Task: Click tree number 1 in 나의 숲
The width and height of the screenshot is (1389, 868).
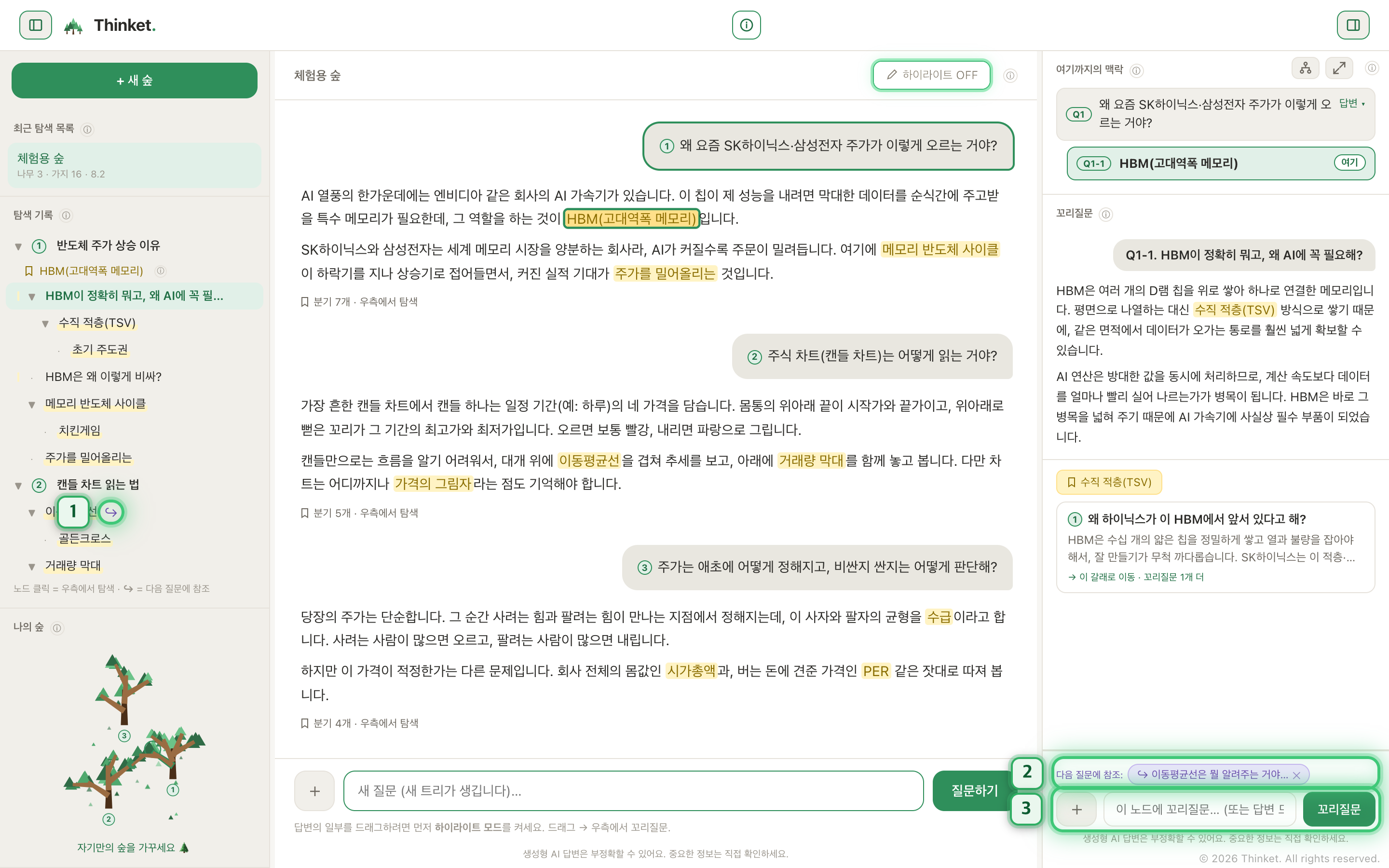Action: tap(173, 790)
